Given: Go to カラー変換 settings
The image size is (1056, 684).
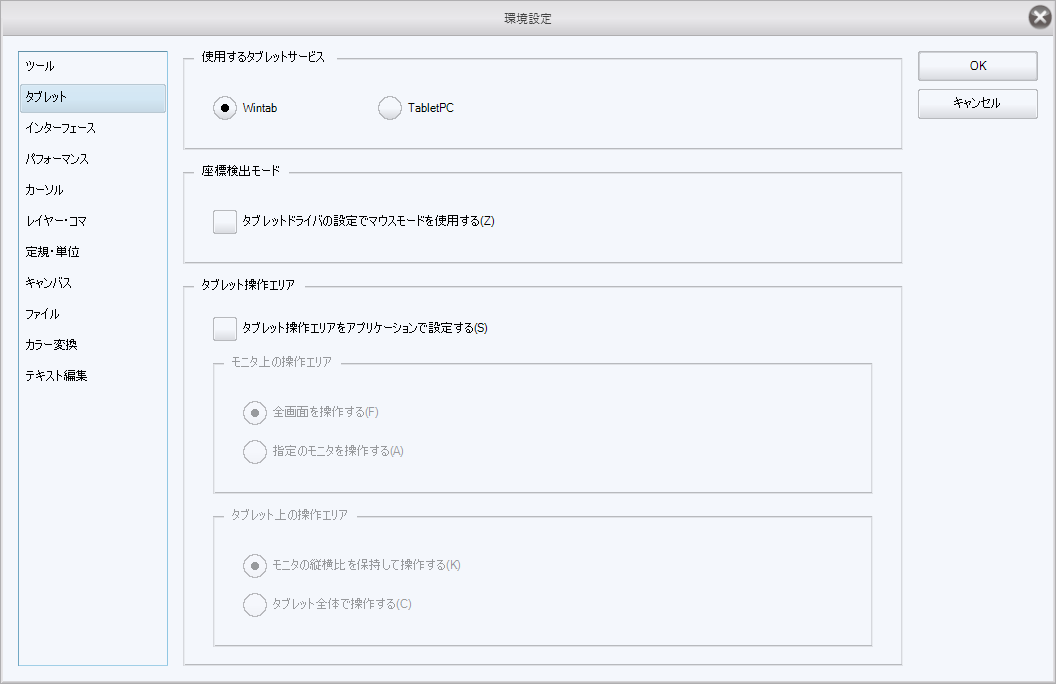Looking at the screenshot, I should [x=51, y=345].
